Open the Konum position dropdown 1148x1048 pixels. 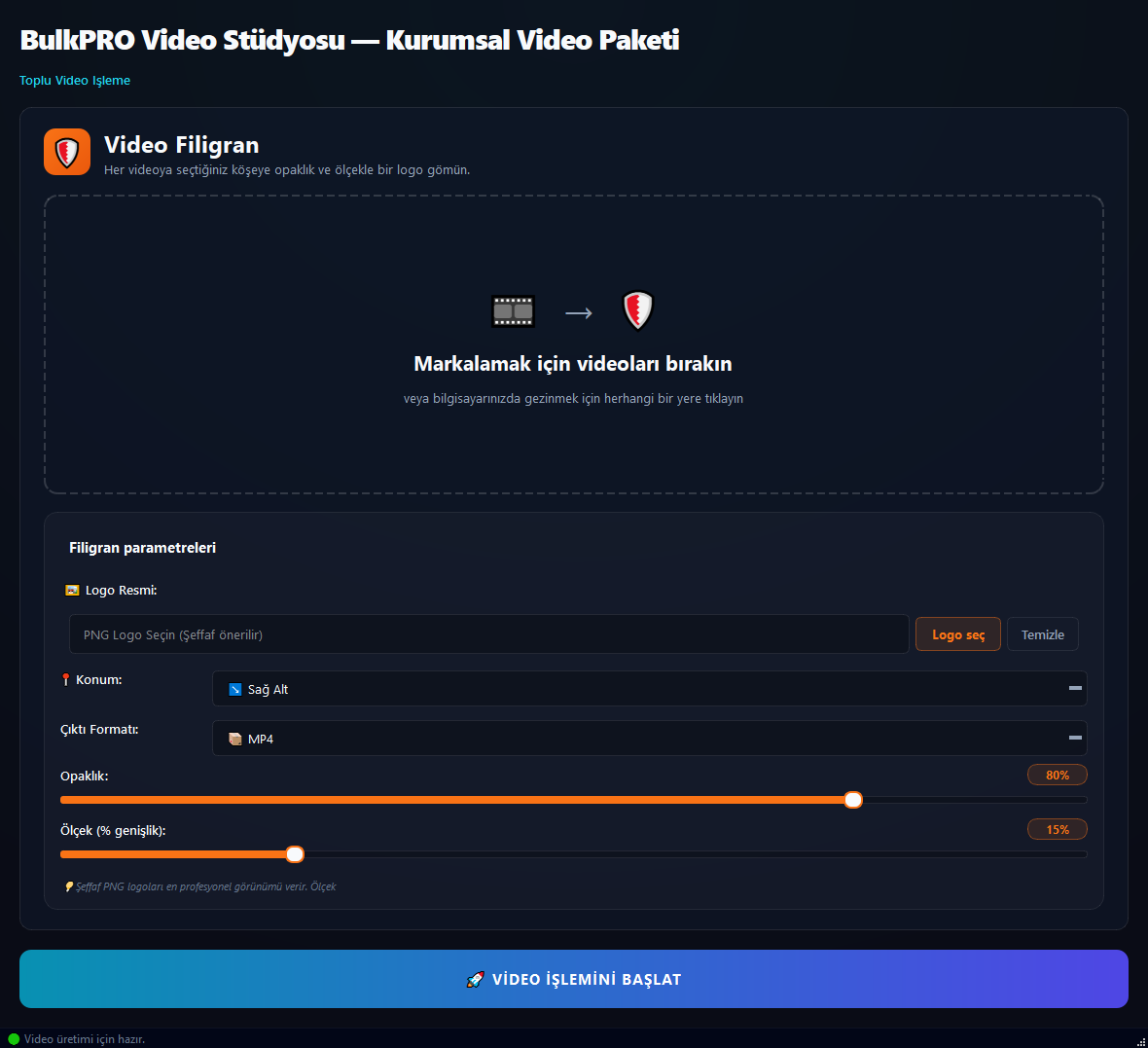click(x=650, y=688)
